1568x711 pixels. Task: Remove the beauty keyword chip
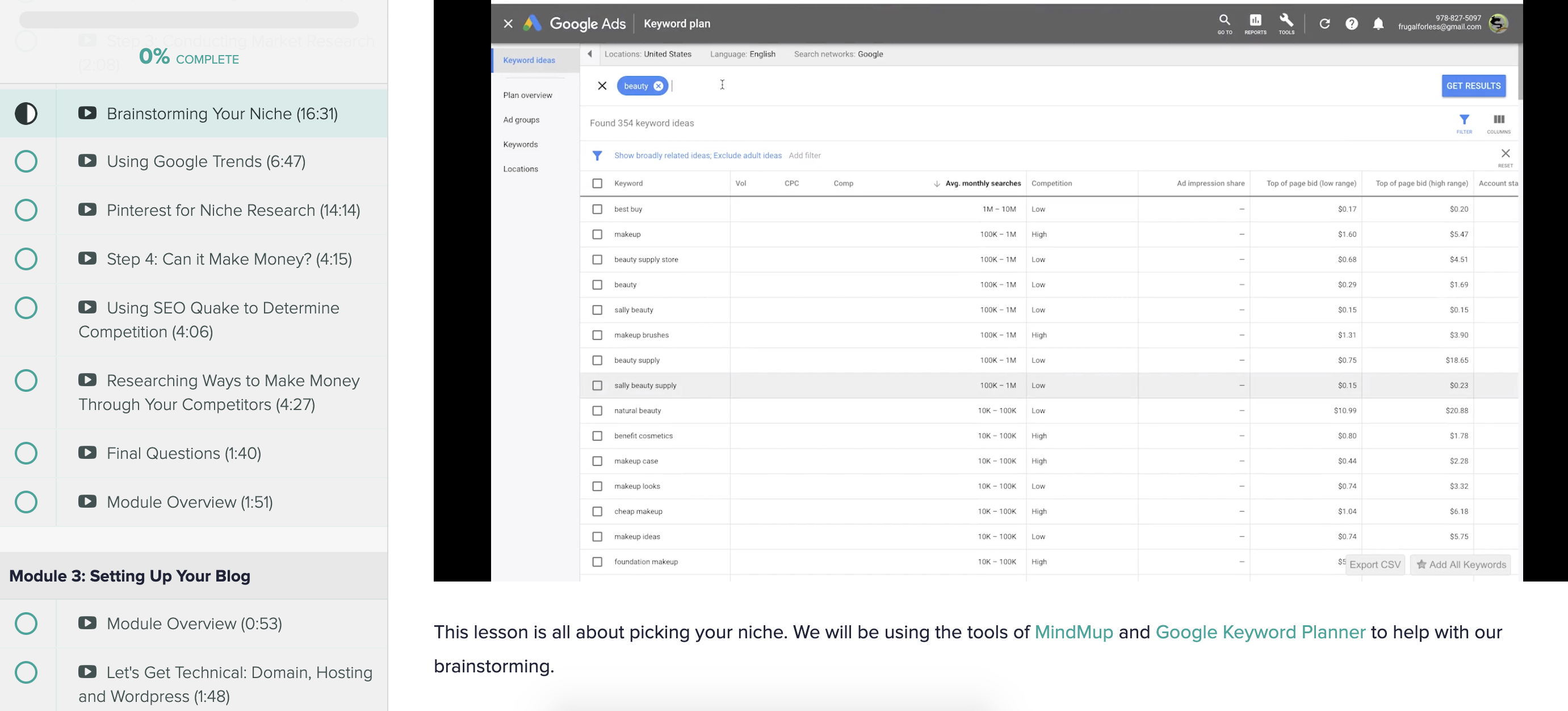[x=658, y=86]
